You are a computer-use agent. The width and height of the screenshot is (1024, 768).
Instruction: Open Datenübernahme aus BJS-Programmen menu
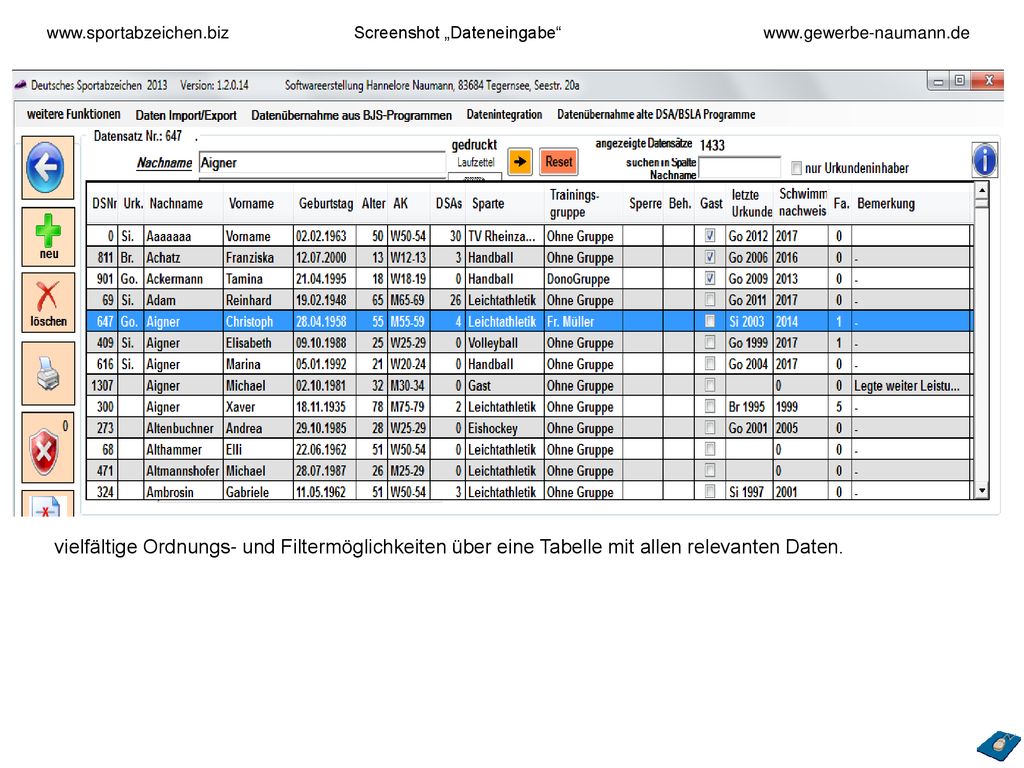pos(351,115)
